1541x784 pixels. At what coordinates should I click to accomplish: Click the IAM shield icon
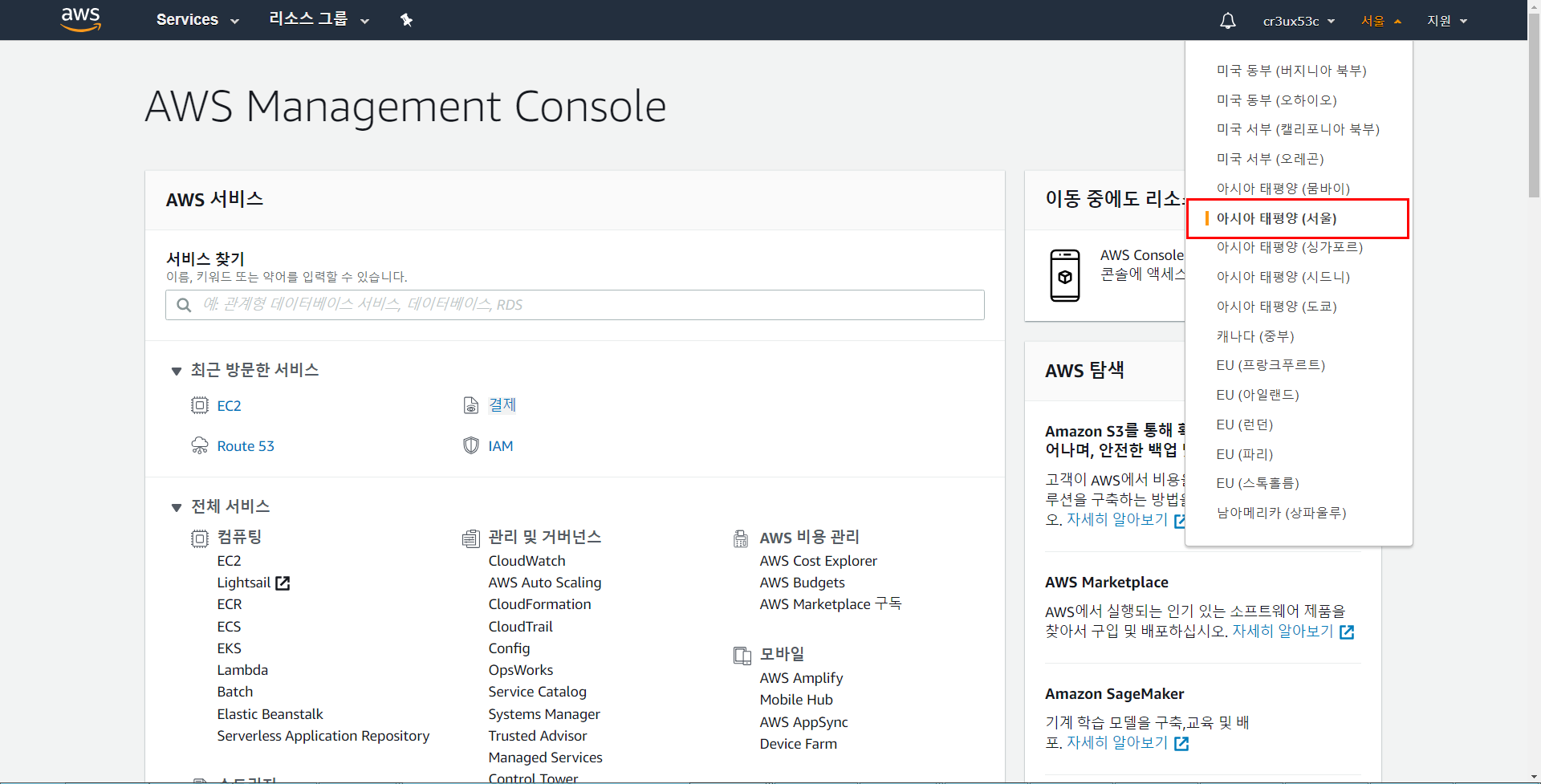[x=471, y=445]
